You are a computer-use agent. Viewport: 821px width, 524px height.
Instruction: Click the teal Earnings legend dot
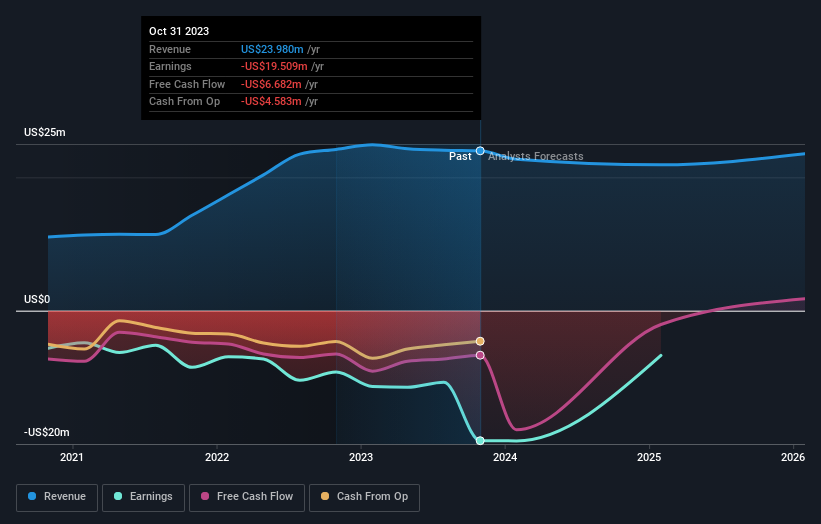[118, 496]
